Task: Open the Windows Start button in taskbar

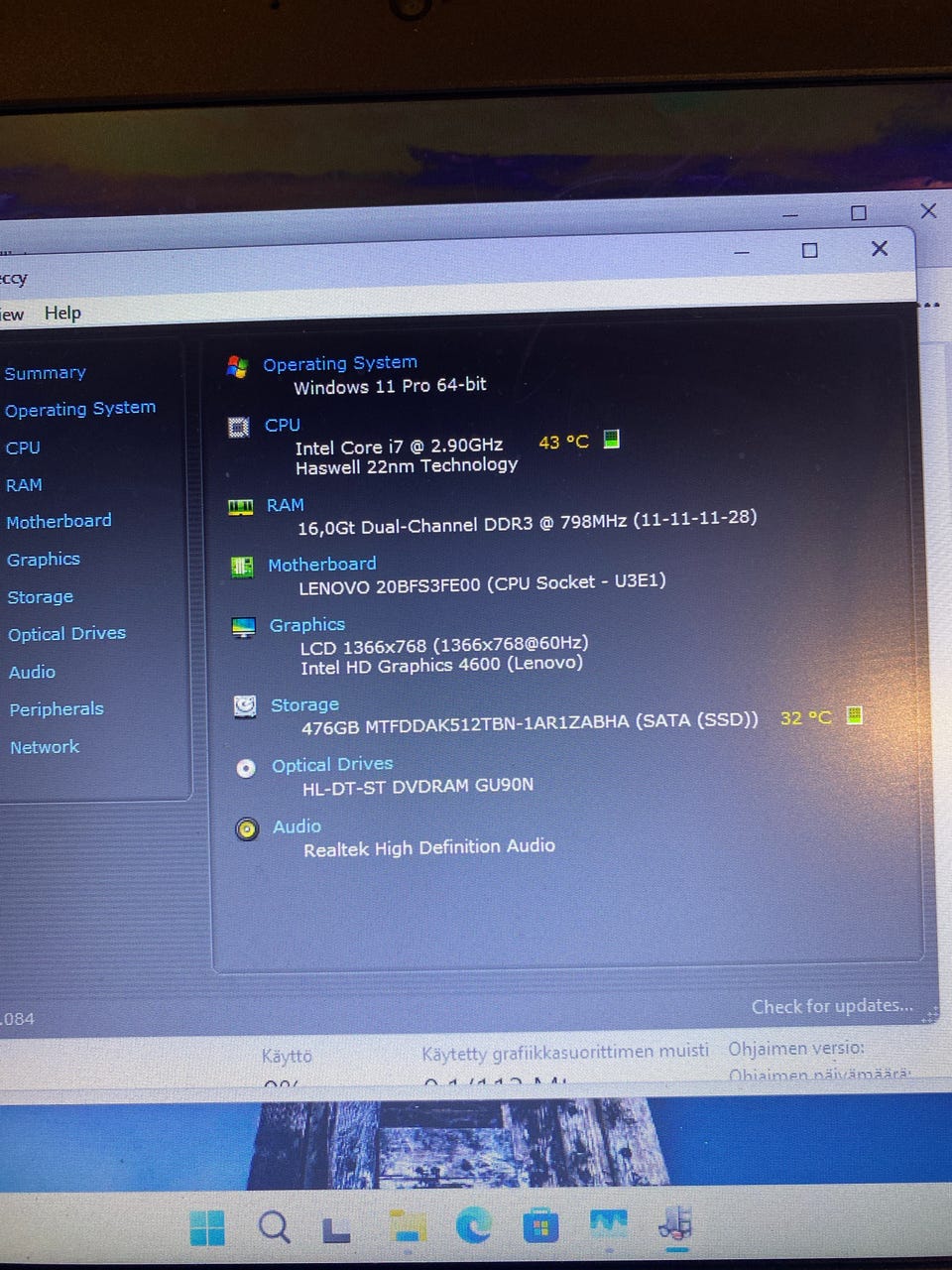Action: [x=207, y=1227]
